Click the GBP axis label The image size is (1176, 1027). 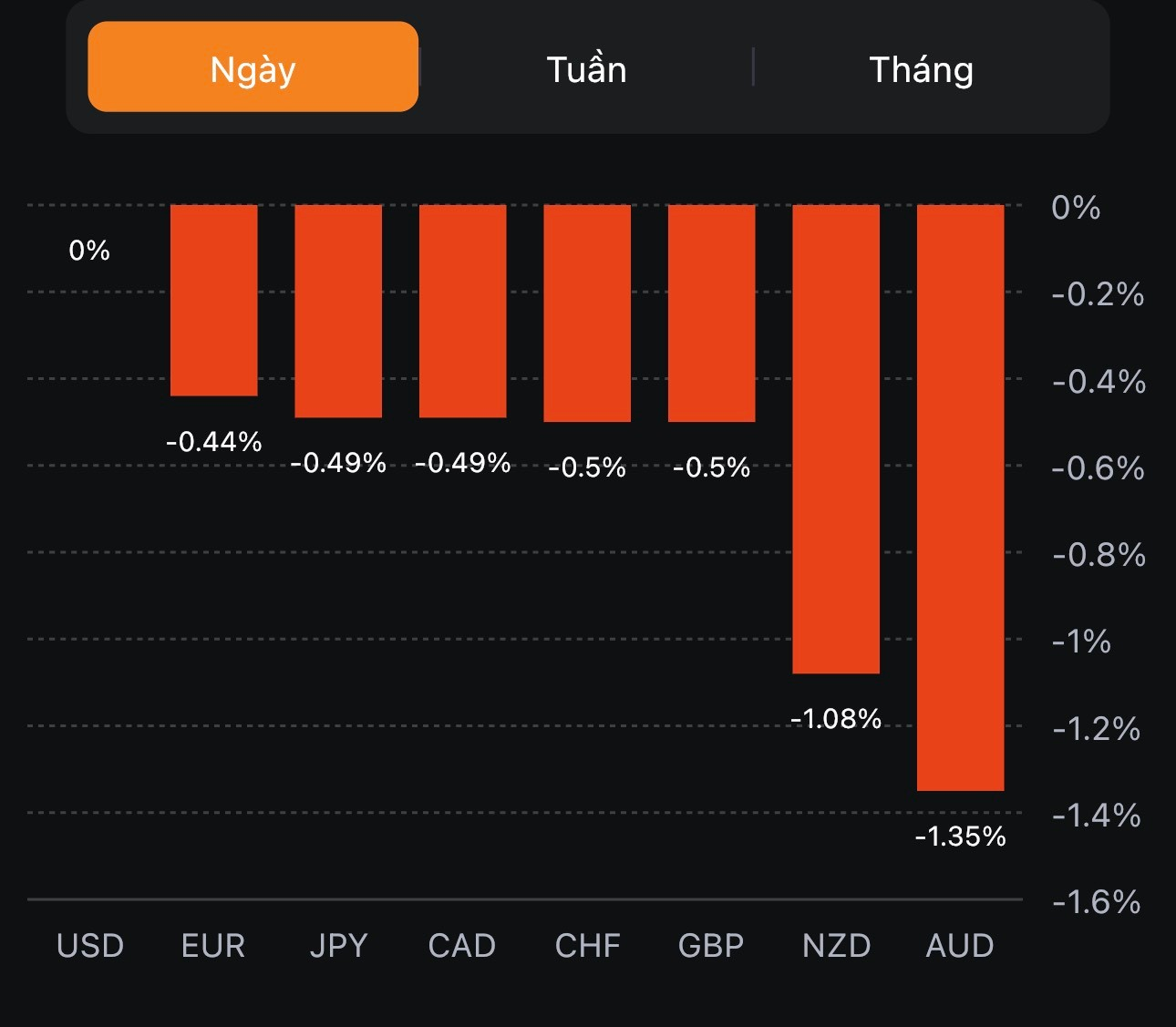(x=711, y=946)
